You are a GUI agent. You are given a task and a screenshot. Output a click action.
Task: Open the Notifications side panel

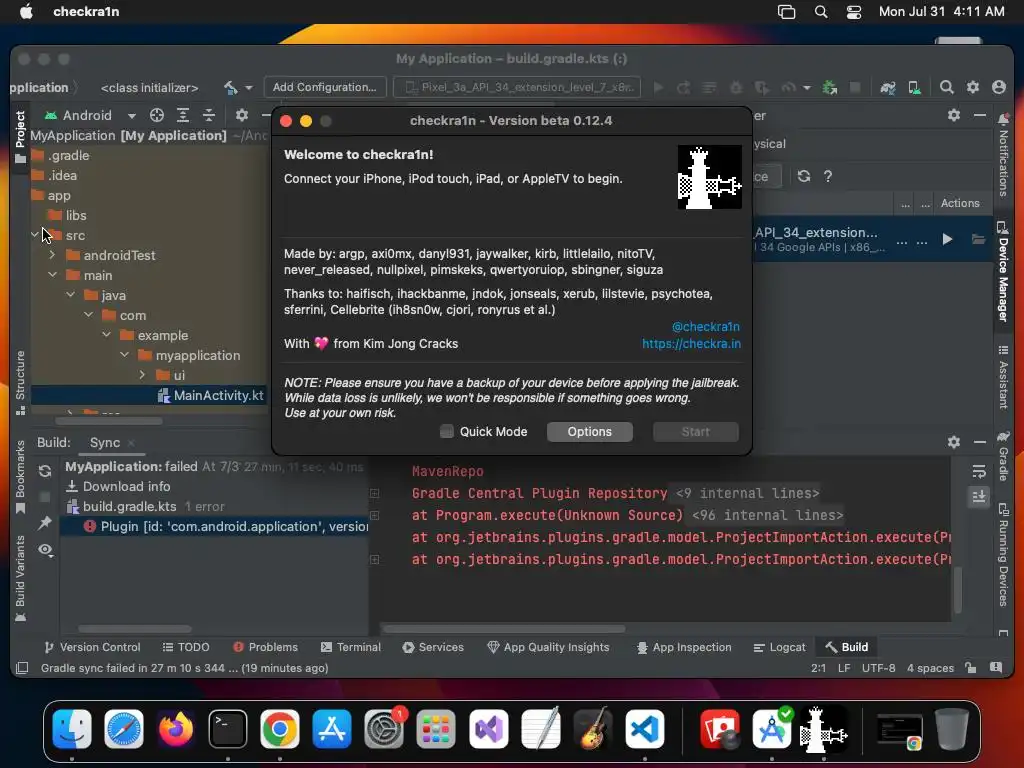pyautogui.click(x=1003, y=155)
